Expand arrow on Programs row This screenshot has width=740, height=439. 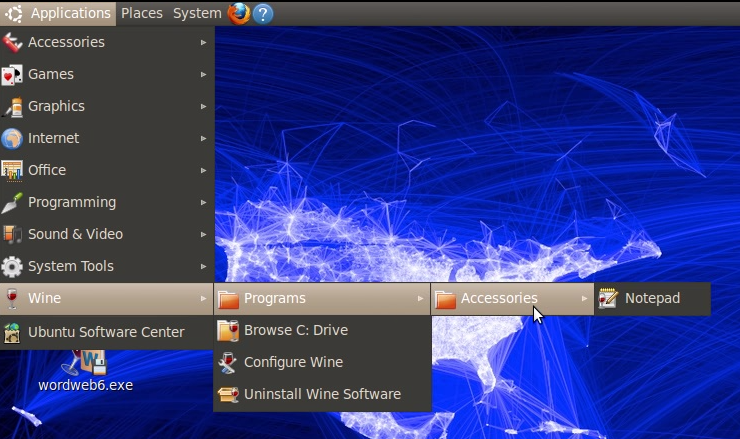[x=420, y=298]
